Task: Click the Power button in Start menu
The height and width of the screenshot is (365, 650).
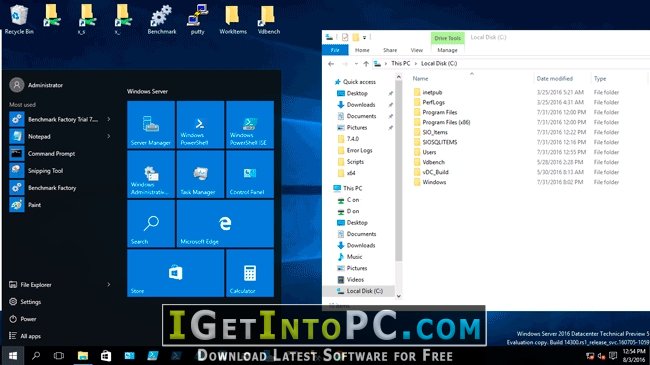Action: (x=23, y=319)
